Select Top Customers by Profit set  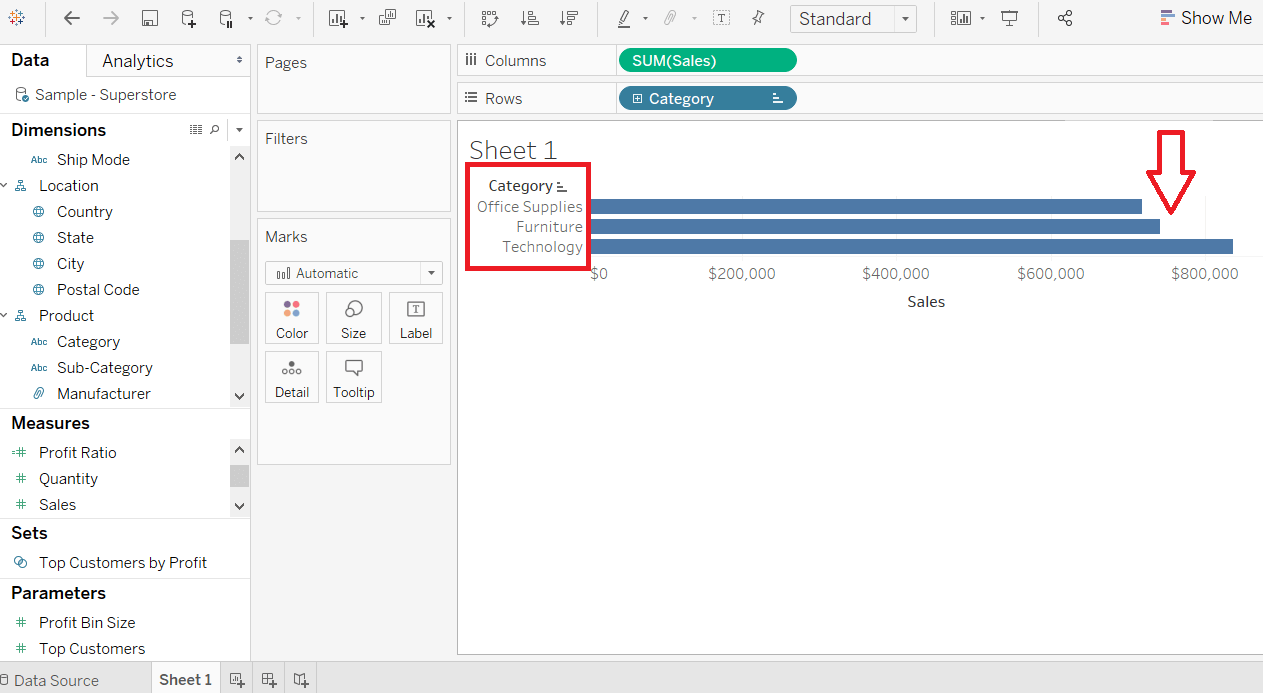[x=123, y=563]
